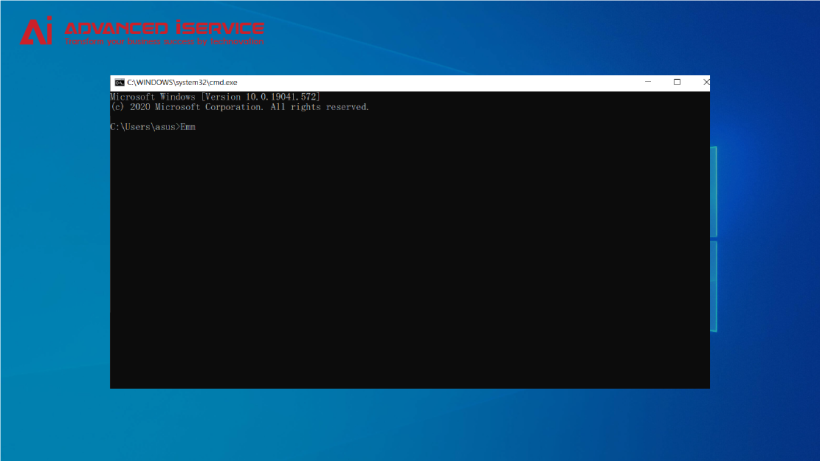The height and width of the screenshot is (461, 820).
Task: Click the lower Windows logo pane on wallpaper
Action: tap(714, 285)
